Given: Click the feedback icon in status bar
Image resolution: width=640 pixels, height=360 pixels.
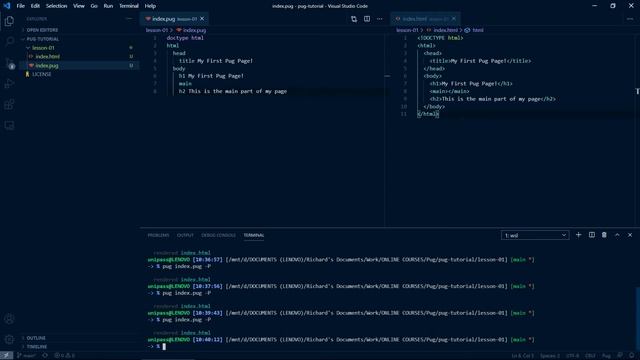Looking at the screenshot, I should click(x=620, y=356).
